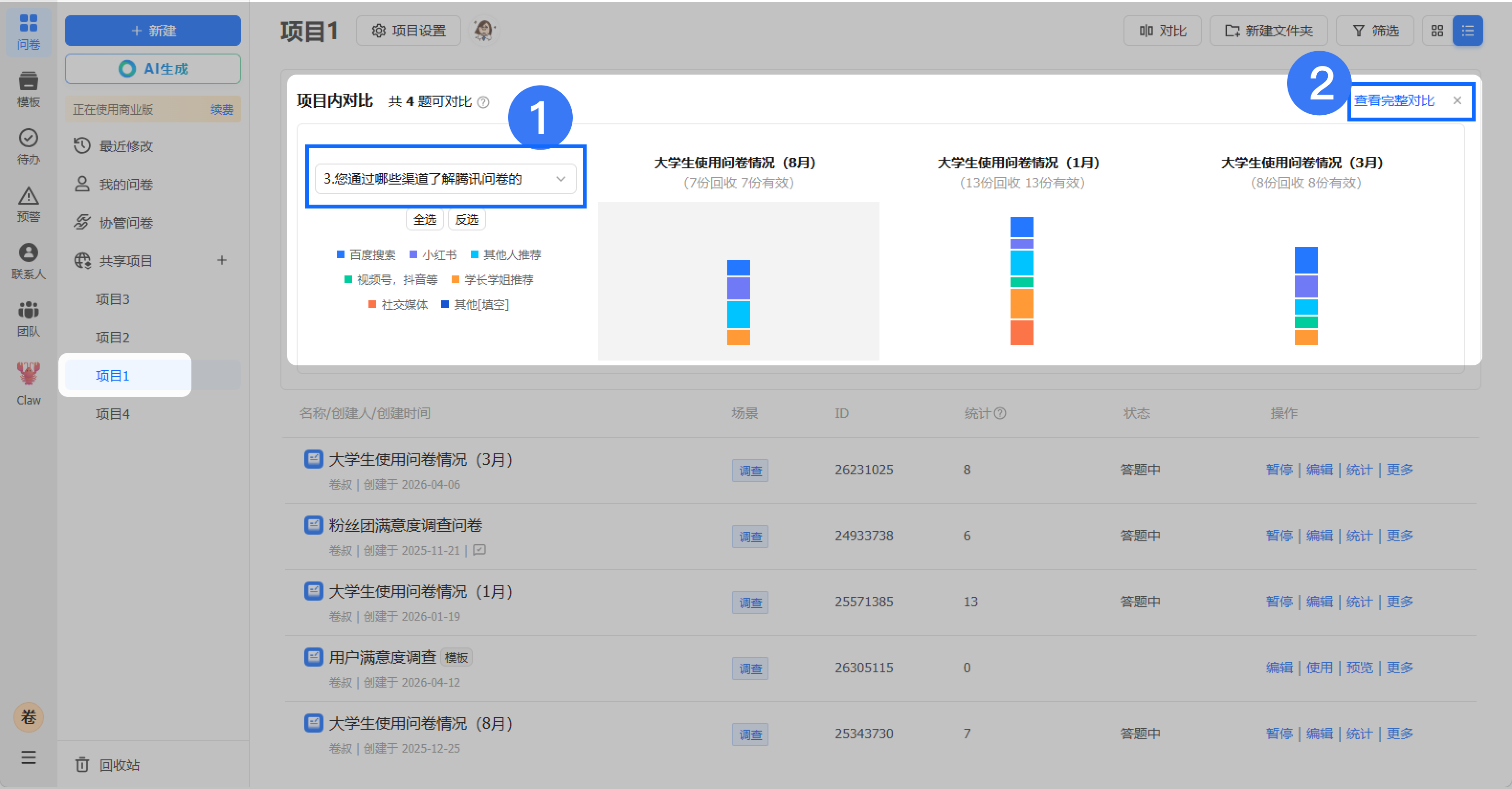Viewport: 1512px width, 789px height.
Task: Click the 对比 compare button
Action: click(x=1162, y=31)
